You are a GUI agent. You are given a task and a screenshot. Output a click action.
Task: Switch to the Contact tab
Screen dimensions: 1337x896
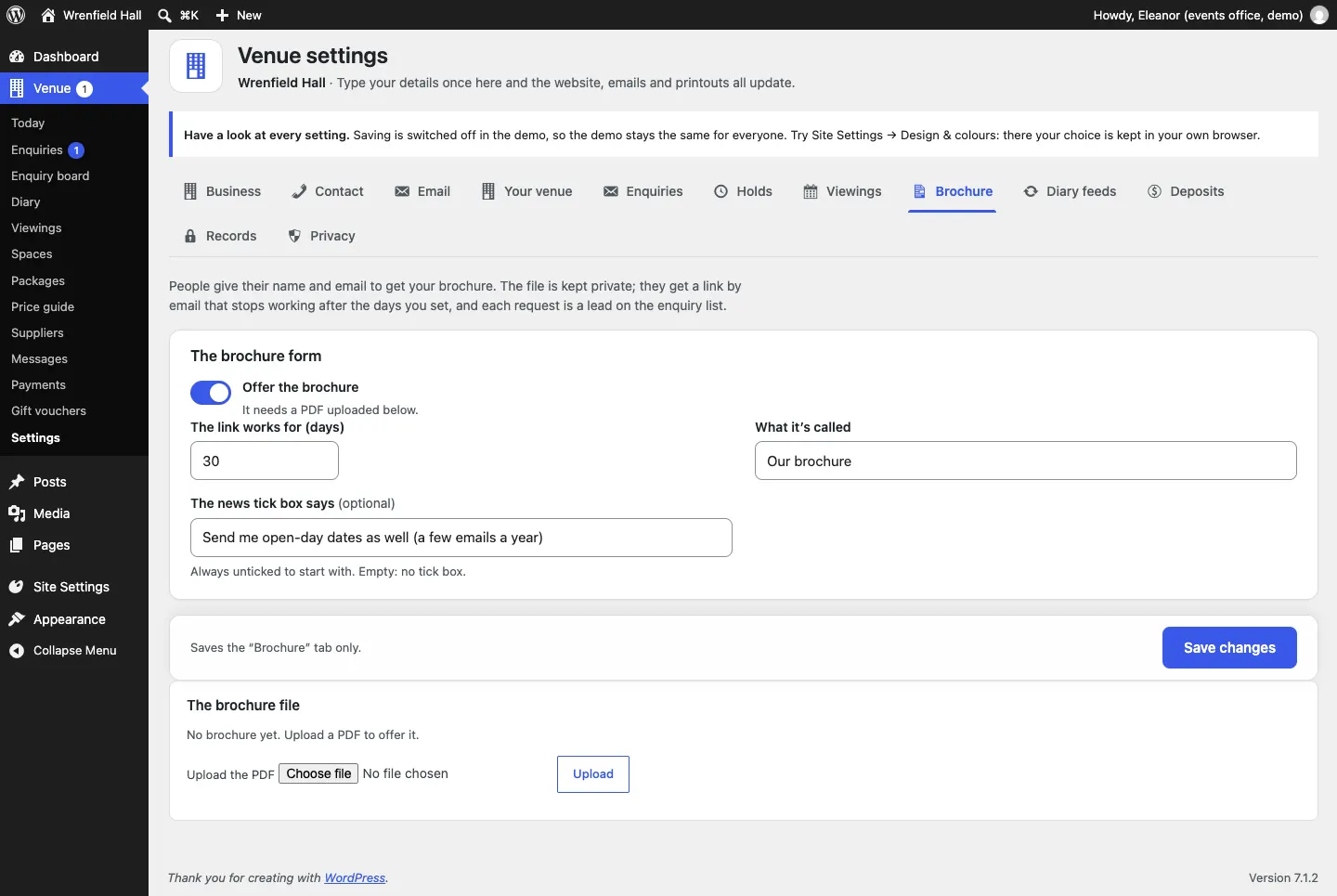[328, 191]
